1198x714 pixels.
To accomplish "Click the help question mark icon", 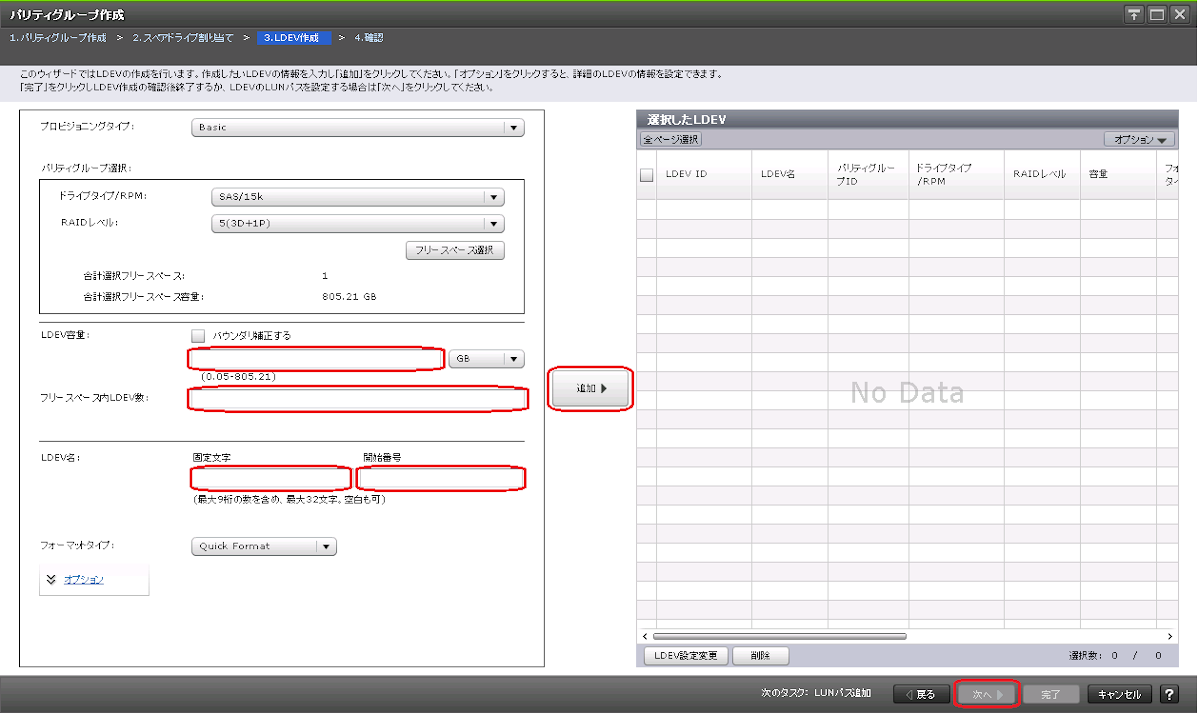I will point(1168,695).
